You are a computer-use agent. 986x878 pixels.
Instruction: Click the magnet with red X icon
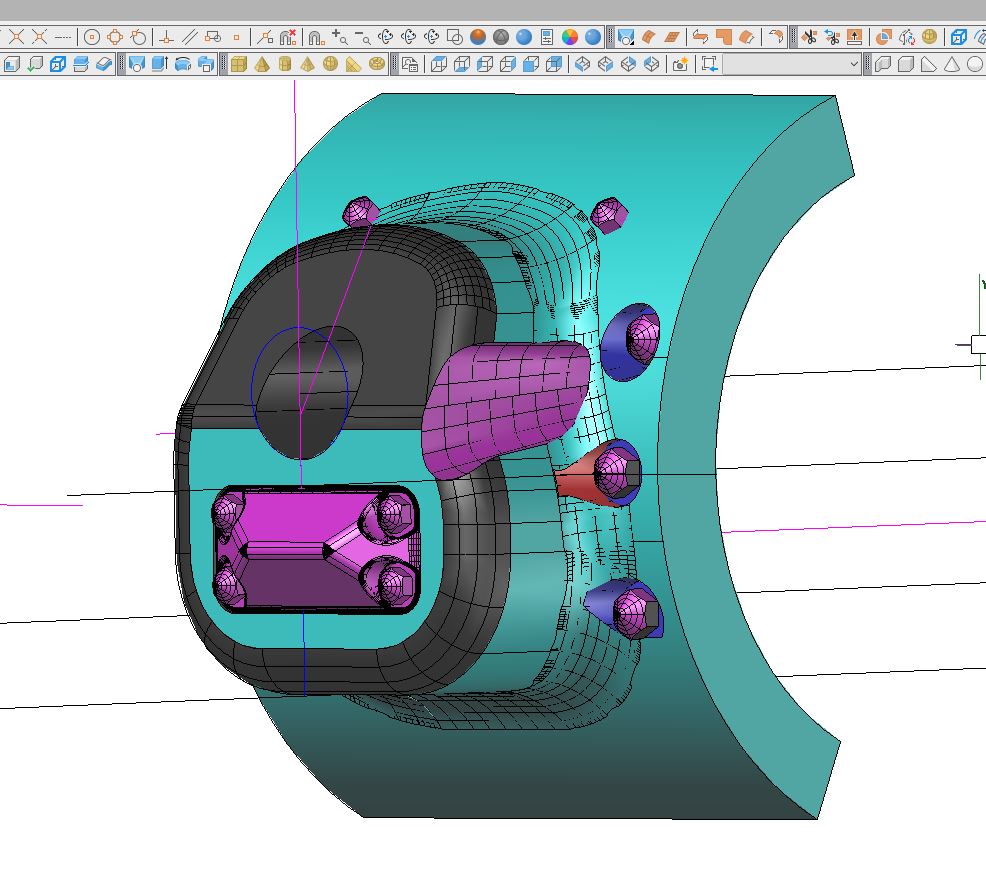point(288,38)
